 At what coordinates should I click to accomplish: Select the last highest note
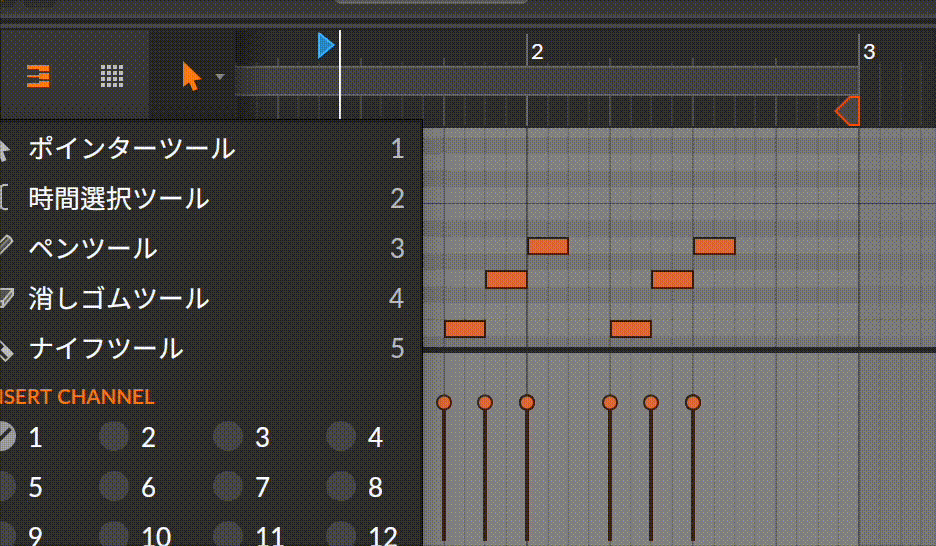(x=715, y=246)
